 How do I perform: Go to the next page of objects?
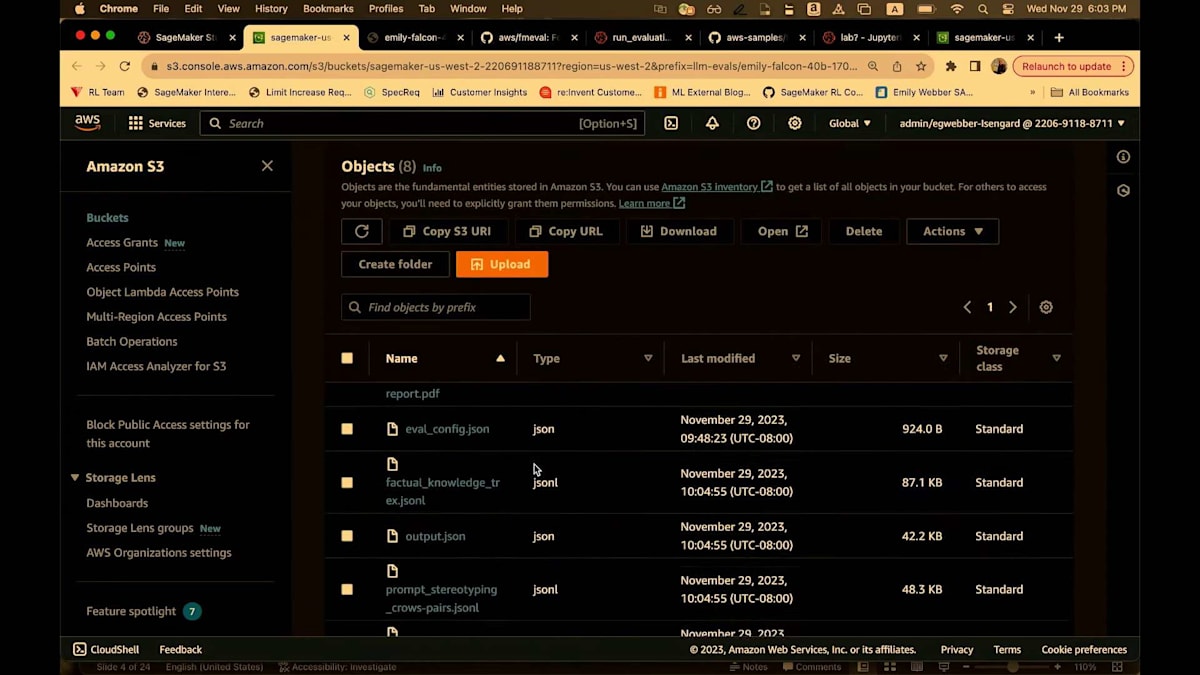click(1013, 307)
